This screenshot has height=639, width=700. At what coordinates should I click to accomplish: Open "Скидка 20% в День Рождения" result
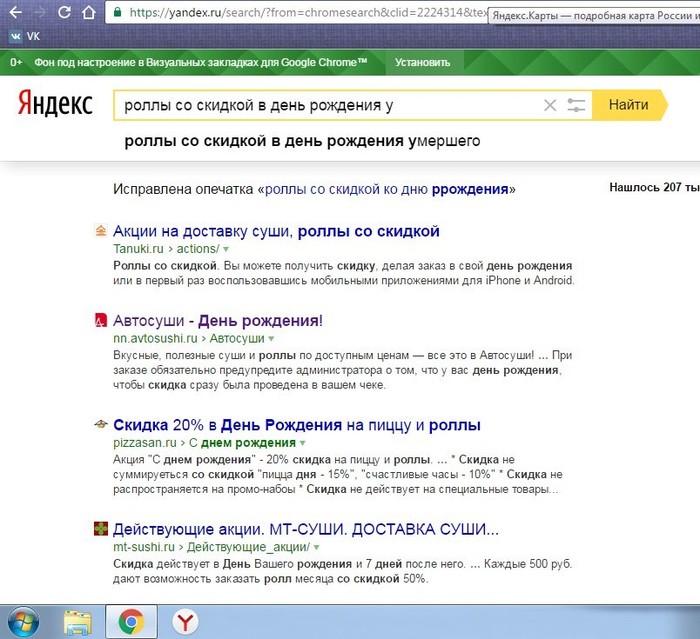click(x=297, y=424)
